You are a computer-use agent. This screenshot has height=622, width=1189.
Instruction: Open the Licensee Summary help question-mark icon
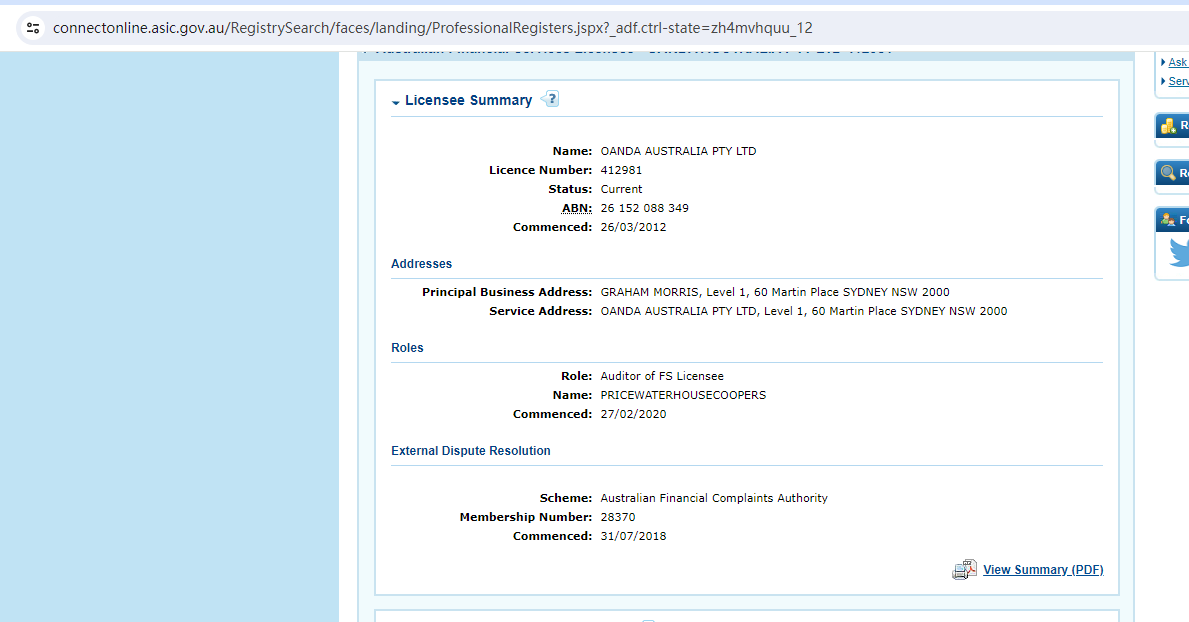(x=551, y=99)
